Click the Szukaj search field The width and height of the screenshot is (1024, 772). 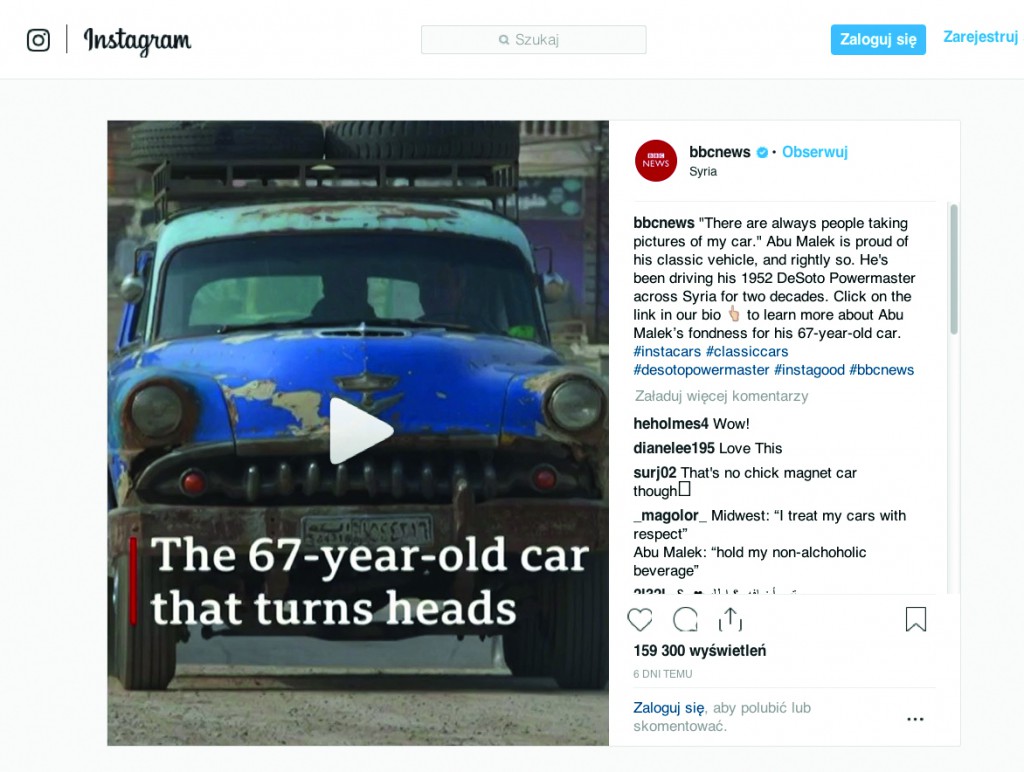coord(534,40)
